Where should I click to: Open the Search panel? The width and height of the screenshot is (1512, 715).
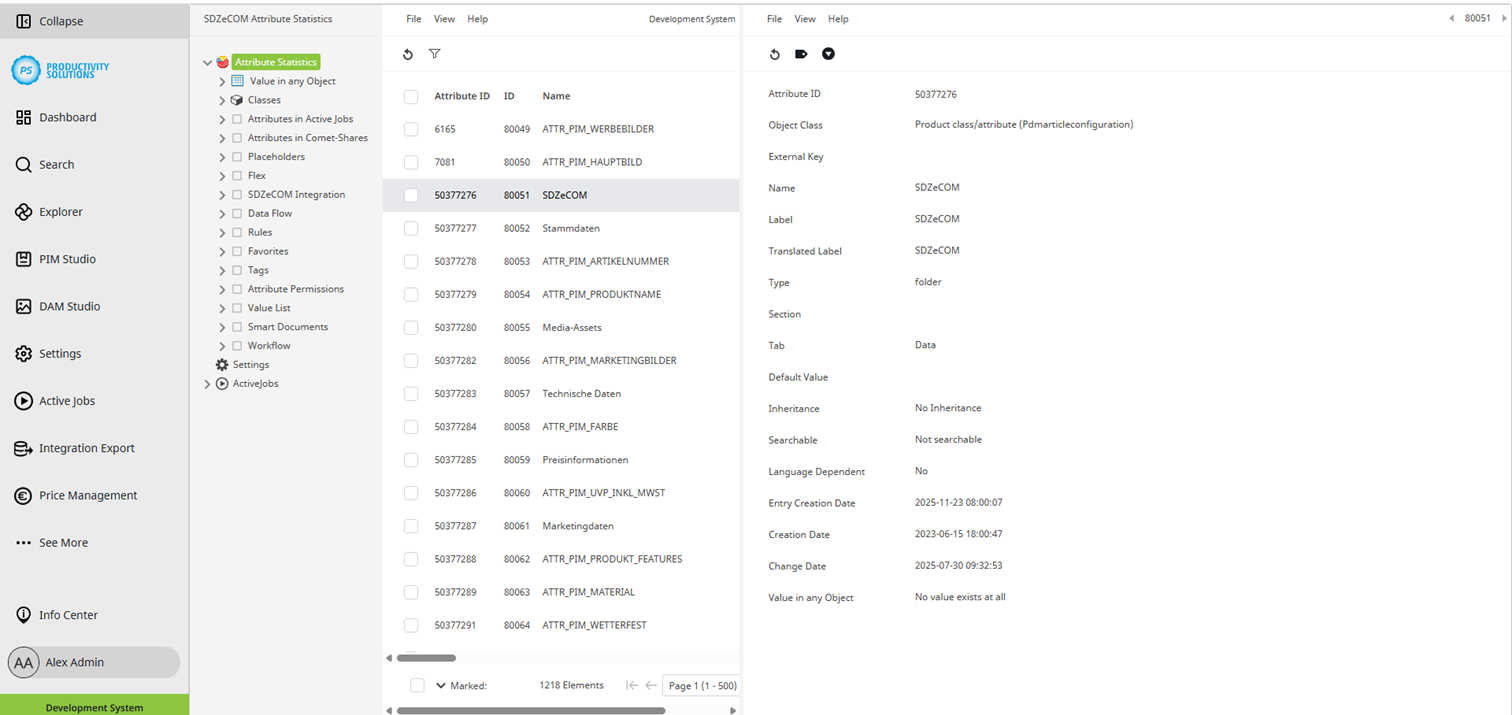(56, 164)
